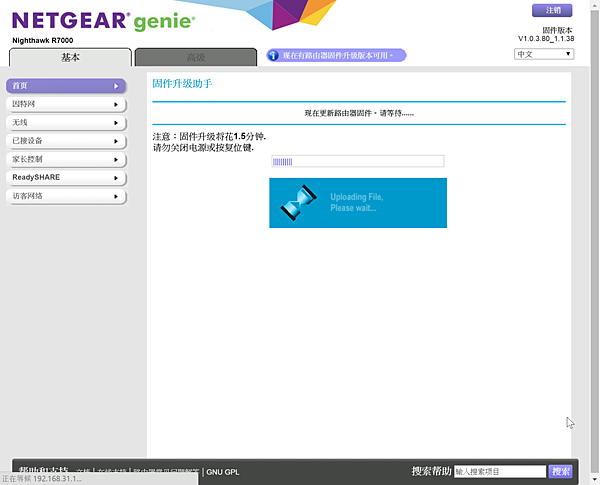
Task: Click the firmware upload progress bar
Action: 358,161
